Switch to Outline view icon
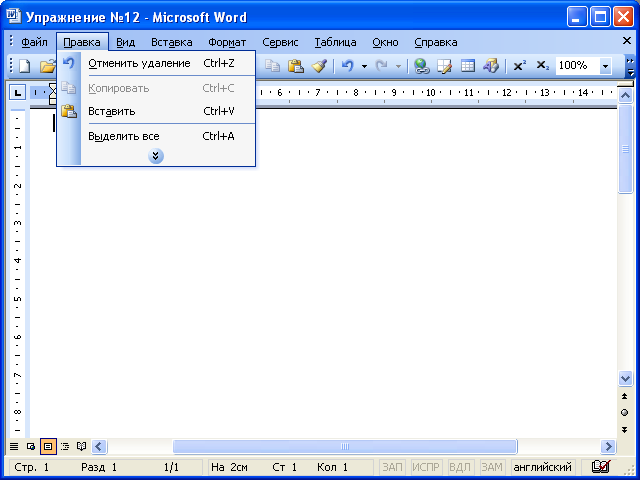 [x=65, y=447]
